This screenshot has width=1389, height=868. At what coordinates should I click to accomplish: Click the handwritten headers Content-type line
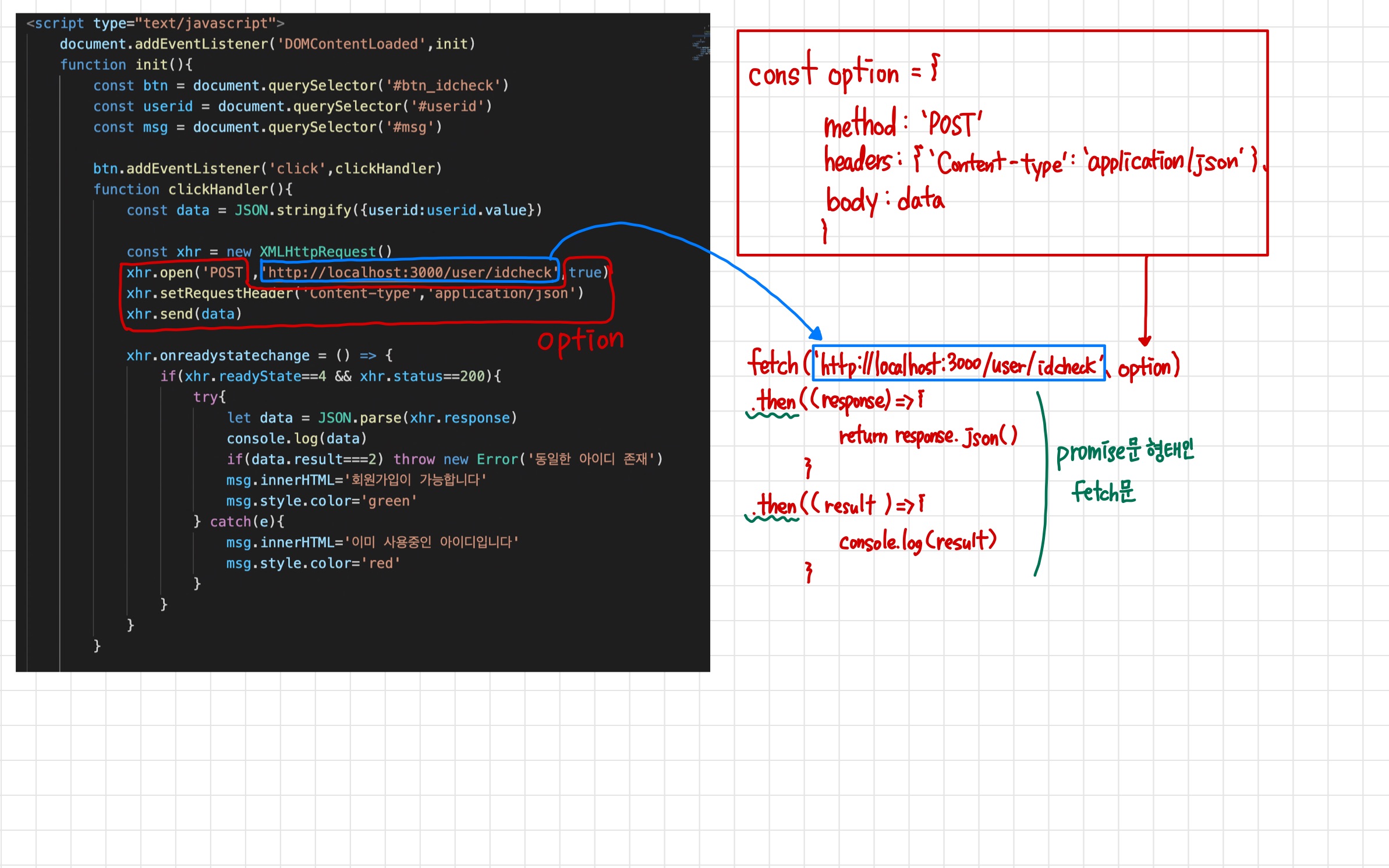point(1040,161)
